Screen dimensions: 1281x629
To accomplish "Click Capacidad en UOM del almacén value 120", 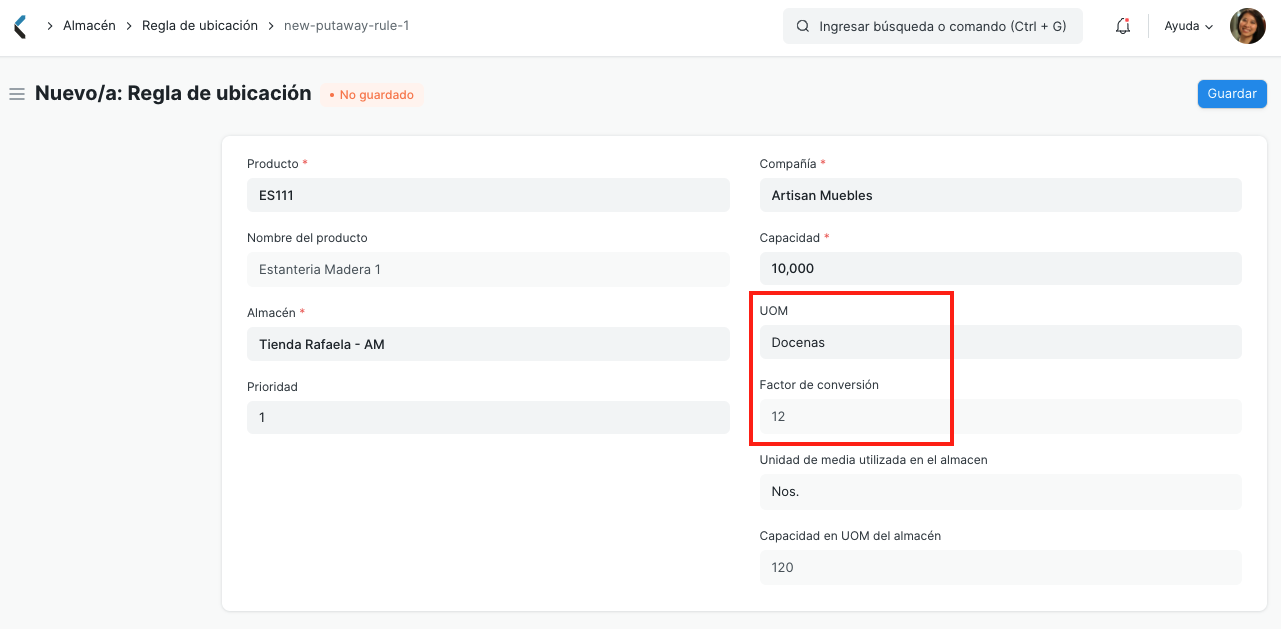I will tap(1000, 567).
